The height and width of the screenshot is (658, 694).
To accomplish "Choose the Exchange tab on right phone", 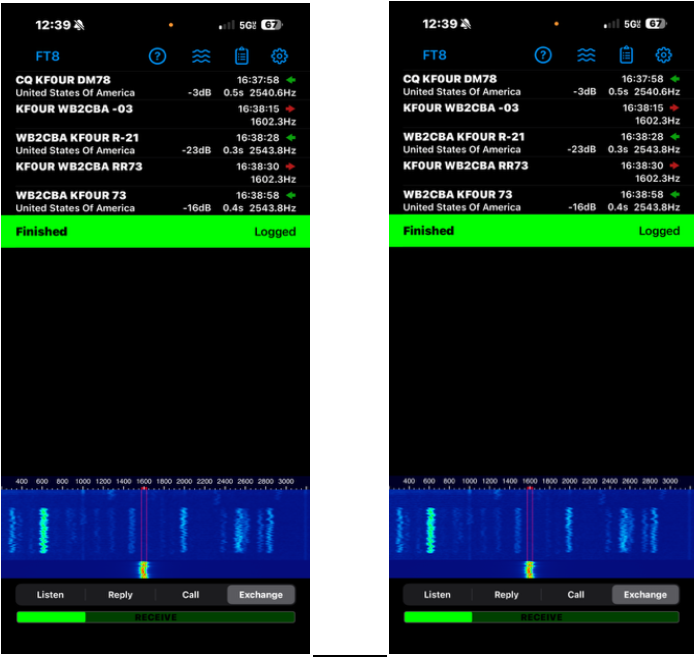I will point(645,594).
